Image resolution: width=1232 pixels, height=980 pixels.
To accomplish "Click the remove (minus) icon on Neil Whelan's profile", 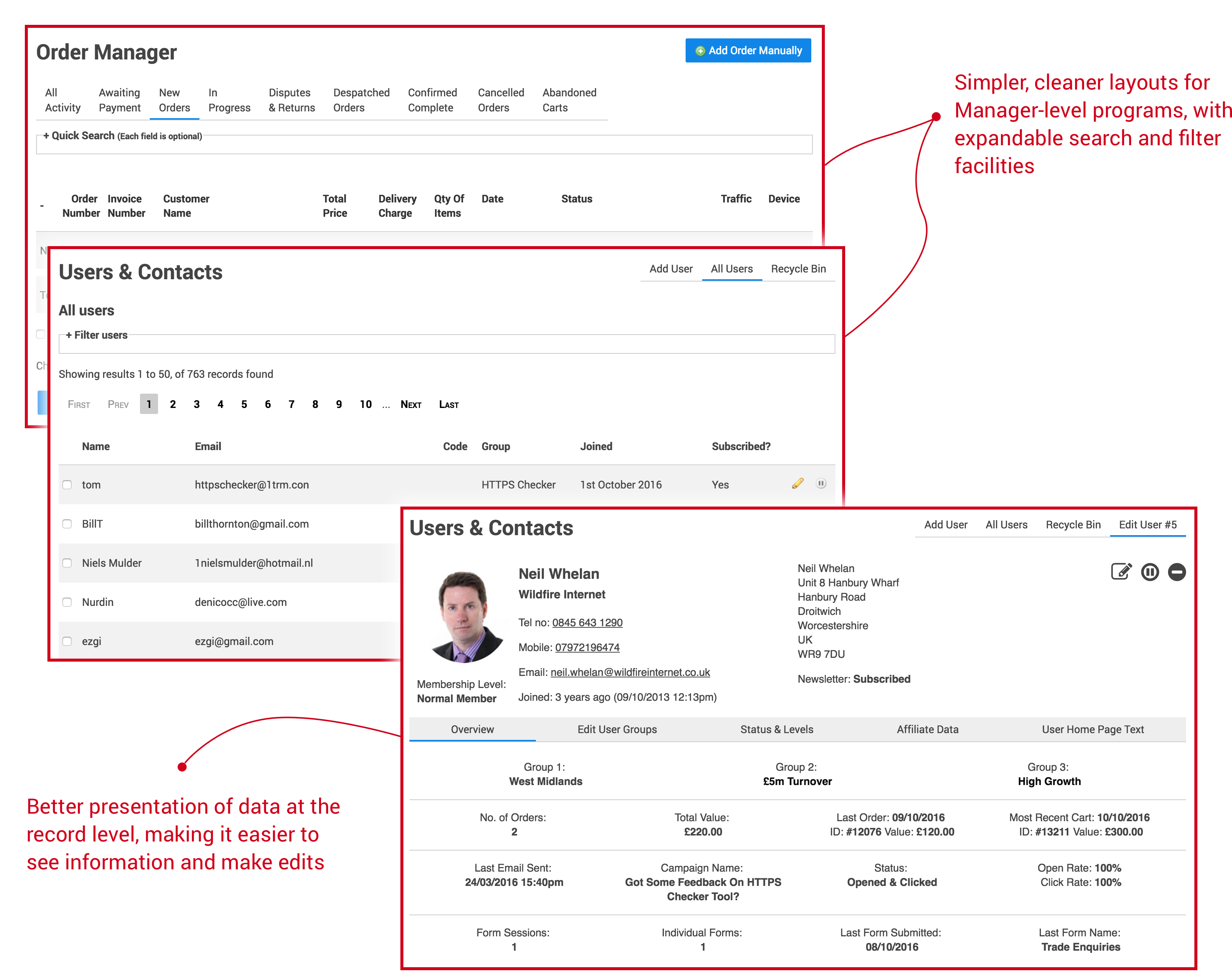I will point(1177,572).
